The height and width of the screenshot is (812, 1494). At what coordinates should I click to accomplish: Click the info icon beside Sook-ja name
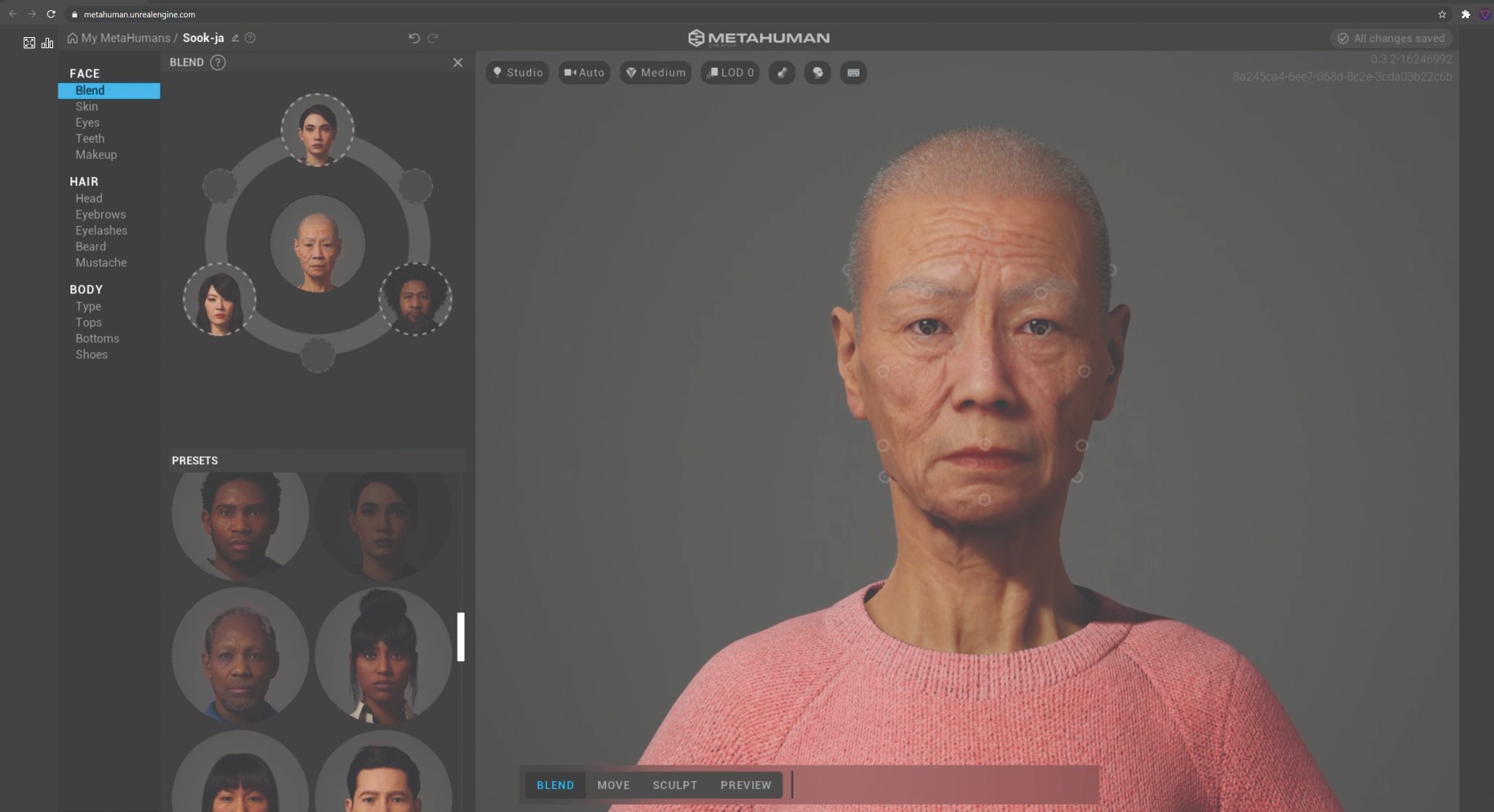(250, 38)
